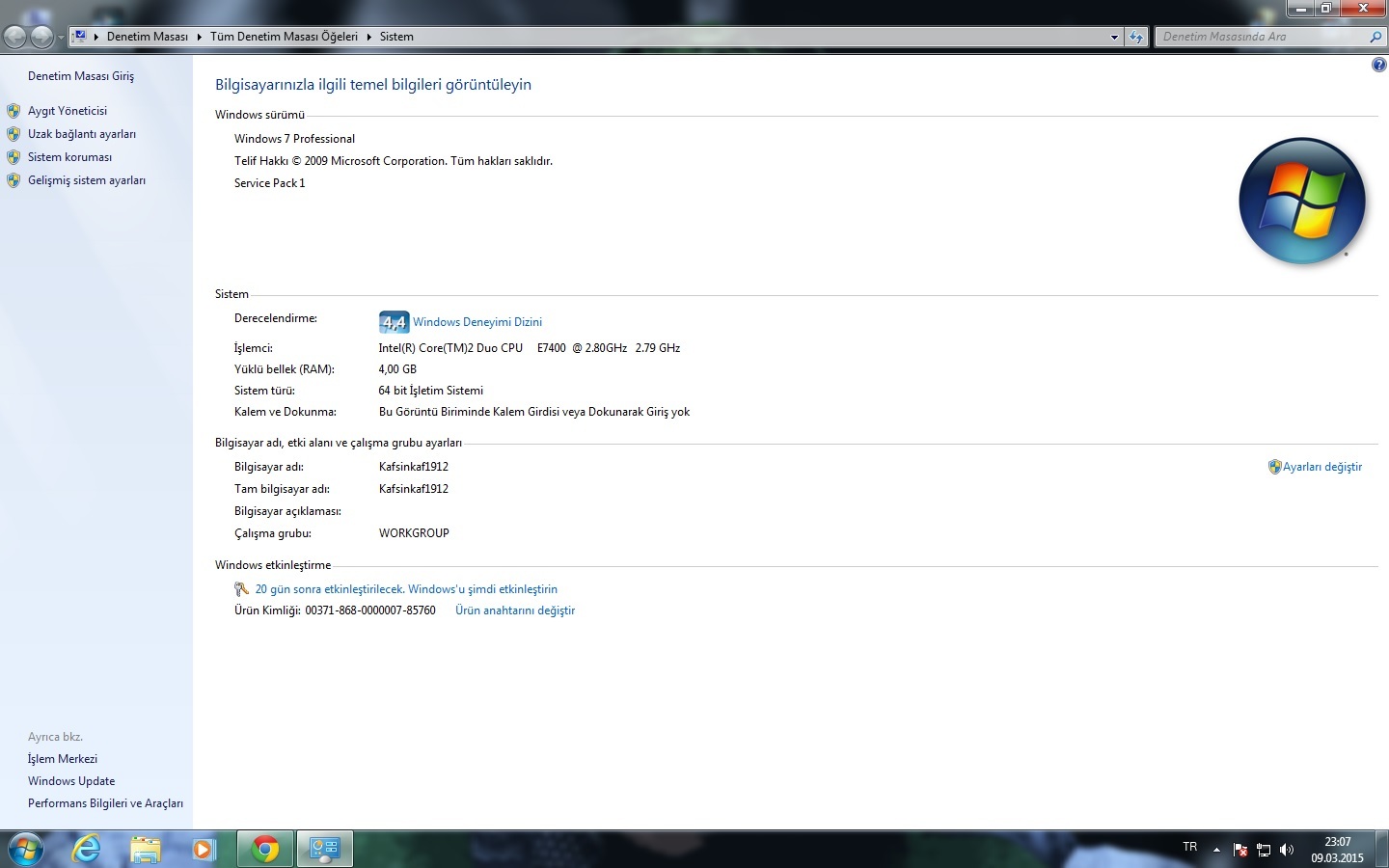This screenshot has width=1389, height=868.
Task: Click Action Center flag tray icon
Action: coord(1240,850)
